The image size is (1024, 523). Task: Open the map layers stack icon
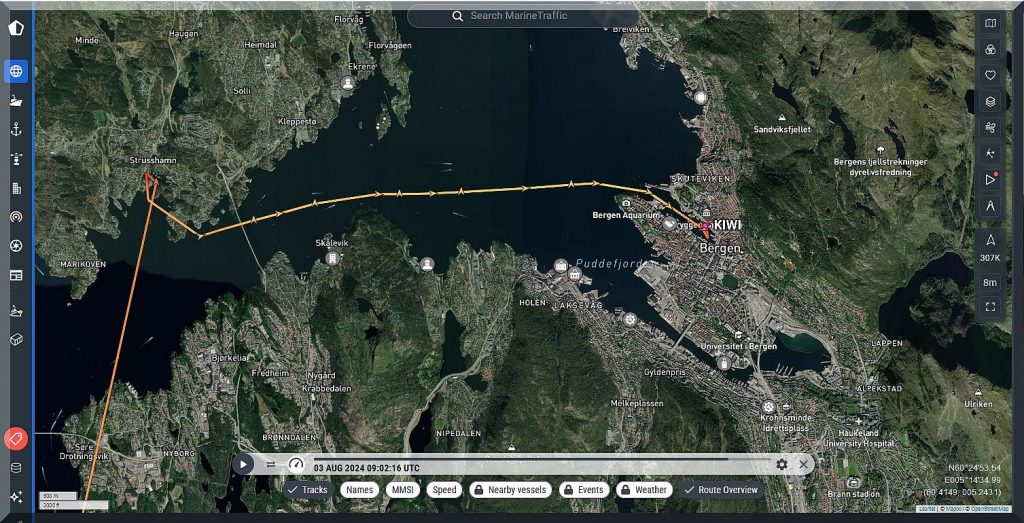(990, 101)
